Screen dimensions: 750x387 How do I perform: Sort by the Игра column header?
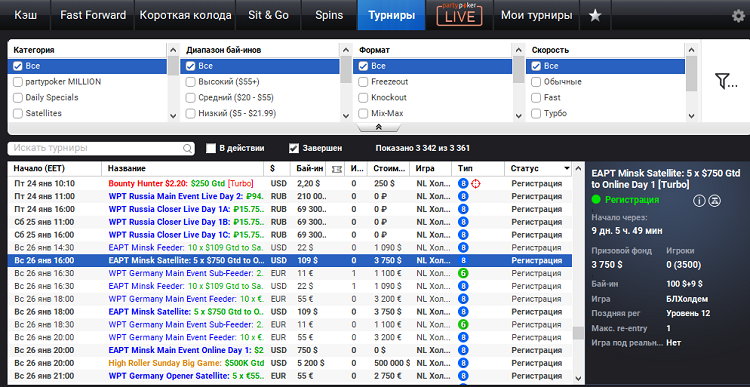[430, 168]
